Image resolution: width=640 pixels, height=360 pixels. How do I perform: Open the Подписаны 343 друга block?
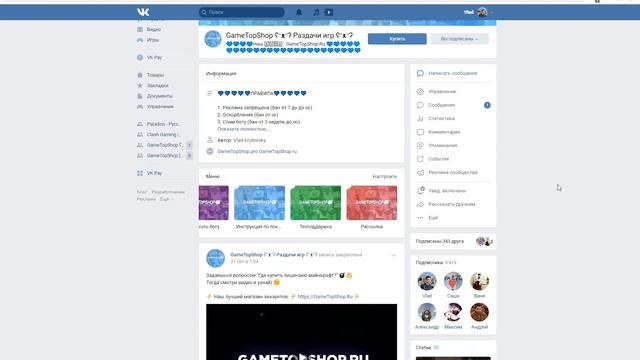pyautogui.click(x=453, y=242)
